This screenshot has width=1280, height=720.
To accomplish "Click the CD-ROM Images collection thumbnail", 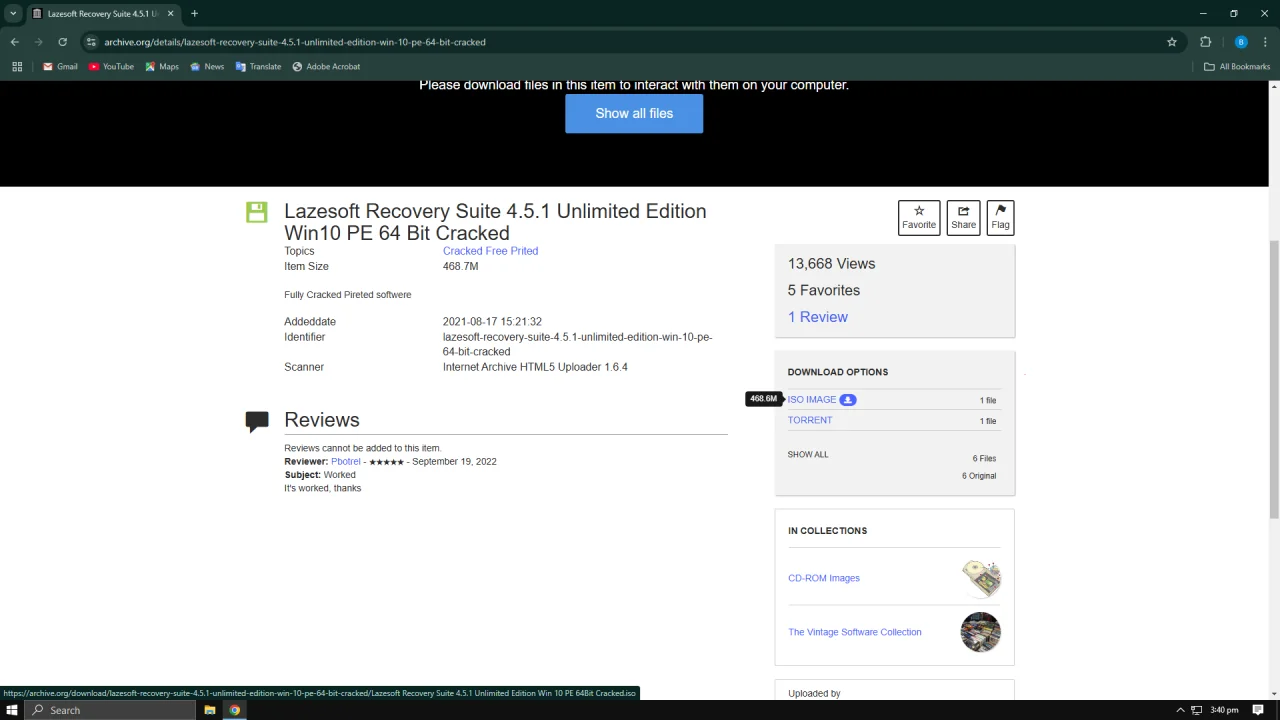I will tap(981, 578).
